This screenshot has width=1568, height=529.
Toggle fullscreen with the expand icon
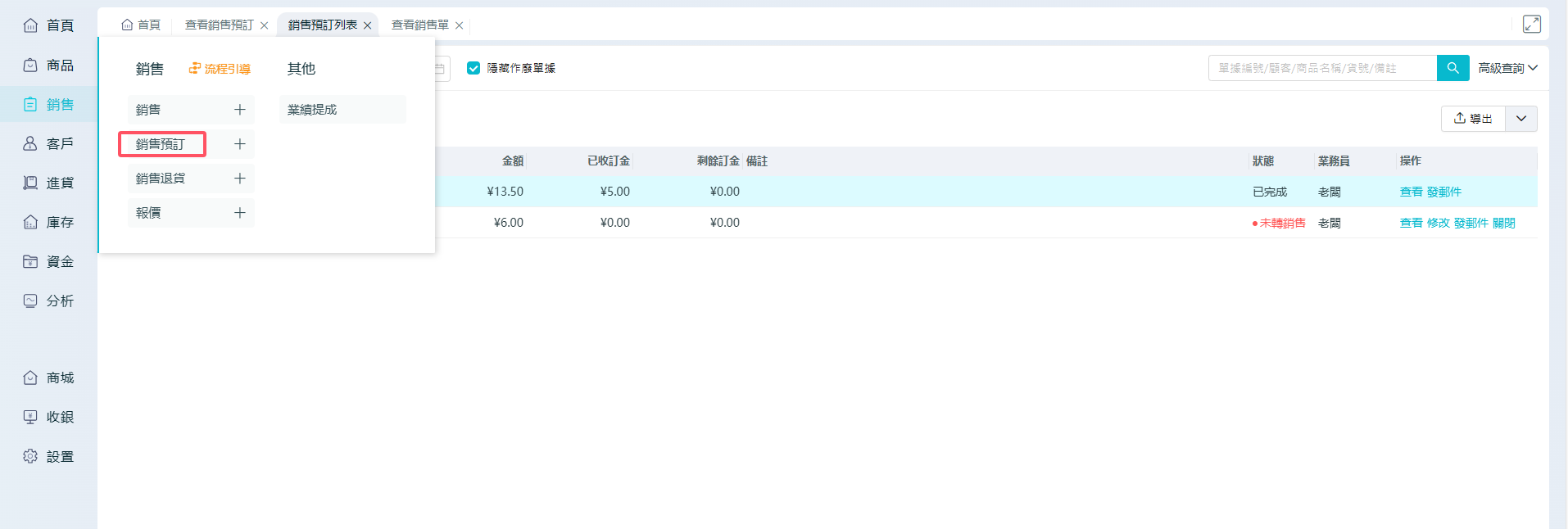coord(1531,25)
